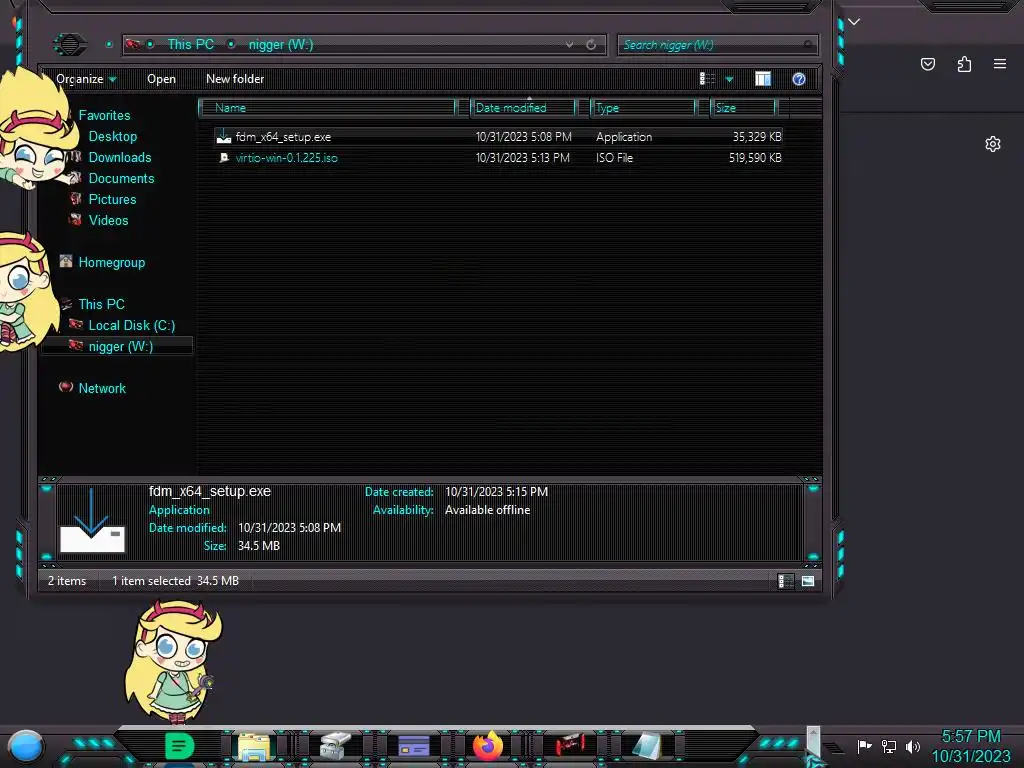Screen dimensions: 1024x768
Task: Sort by Date modified column
Action: click(524, 108)
